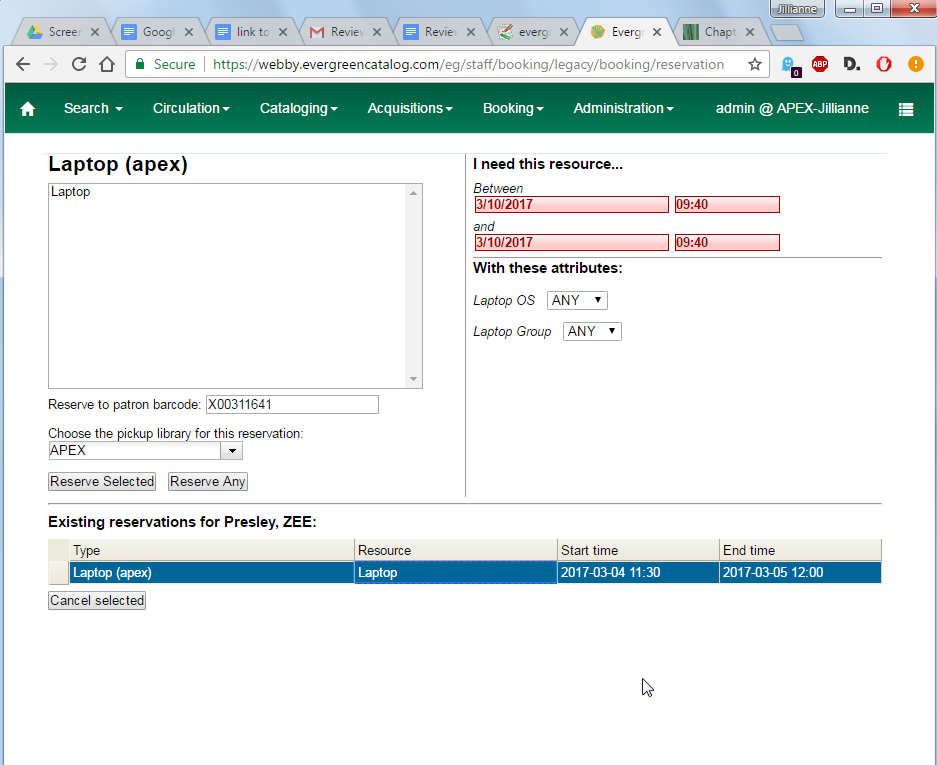
Task: Close the active Evergreen tab
Action: pos(657,32)
